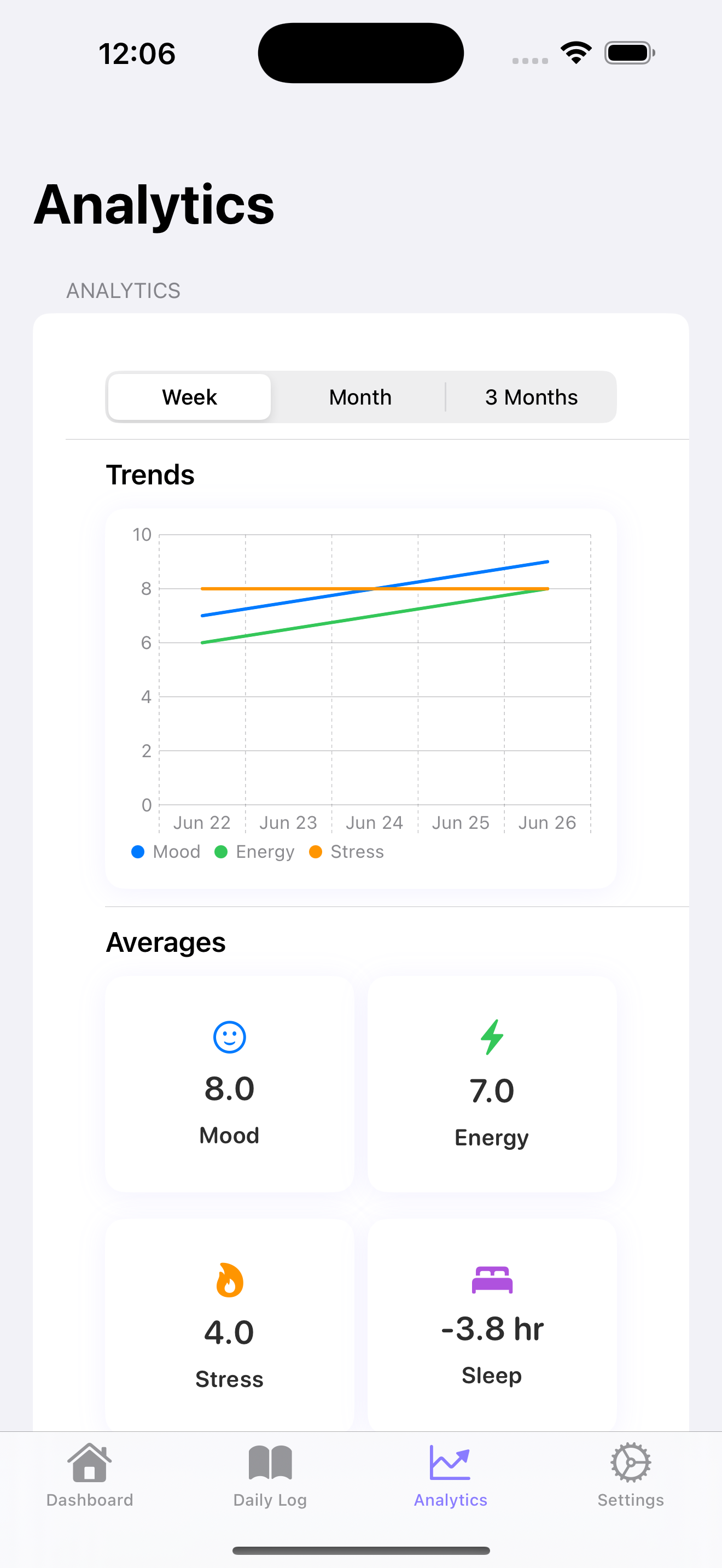Screen dimensions: 722x1568
Task: Switch range to 3 Months
Action: coord(531,397)
